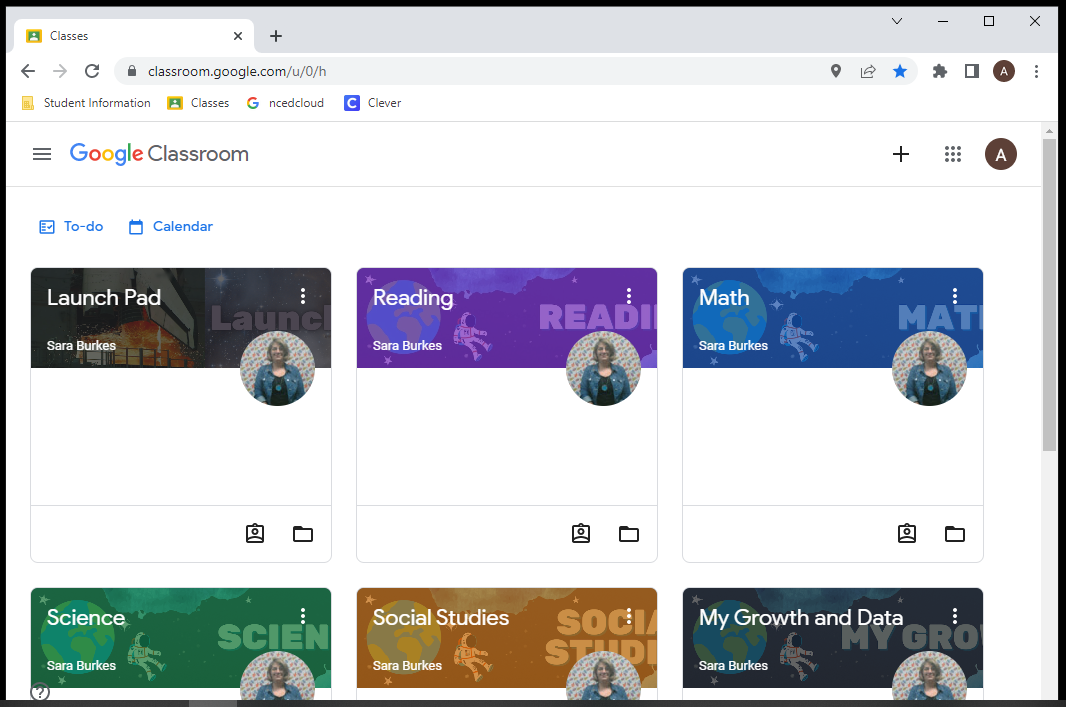Open My Growth and Data options menu
The width and height of the screenshot is (1066, 707).
pyautogui.click(x=955, y=616)
